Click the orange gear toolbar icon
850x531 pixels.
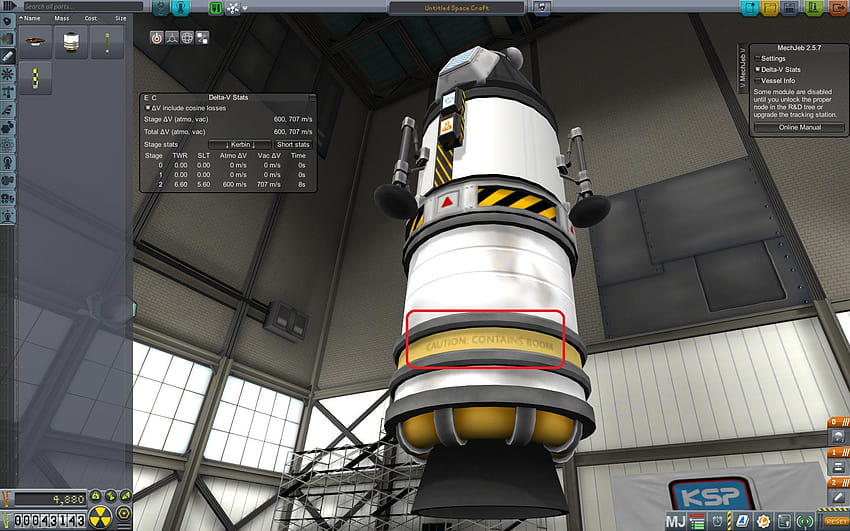tap(763, 522)
